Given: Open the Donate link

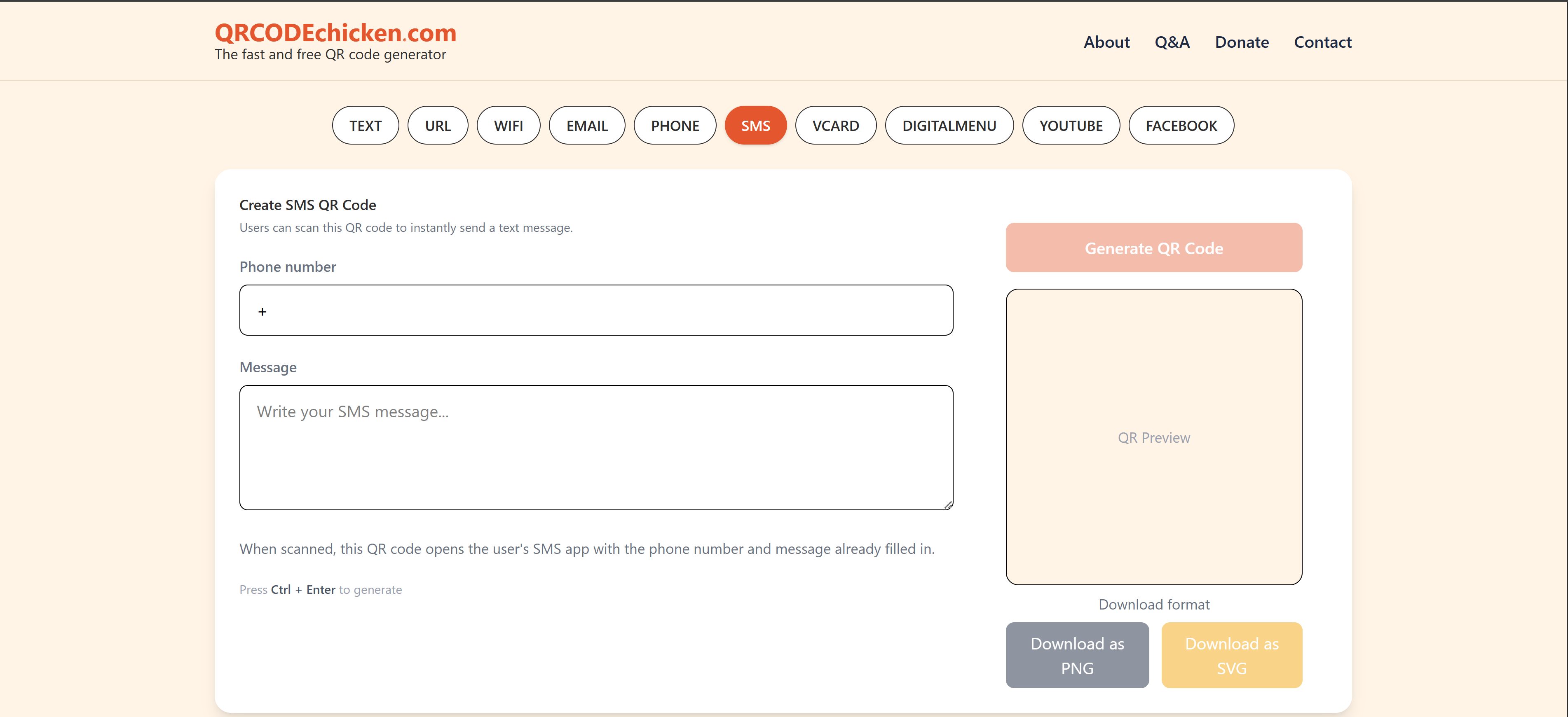Looking at the screenshot, I should pos(1242,42).
